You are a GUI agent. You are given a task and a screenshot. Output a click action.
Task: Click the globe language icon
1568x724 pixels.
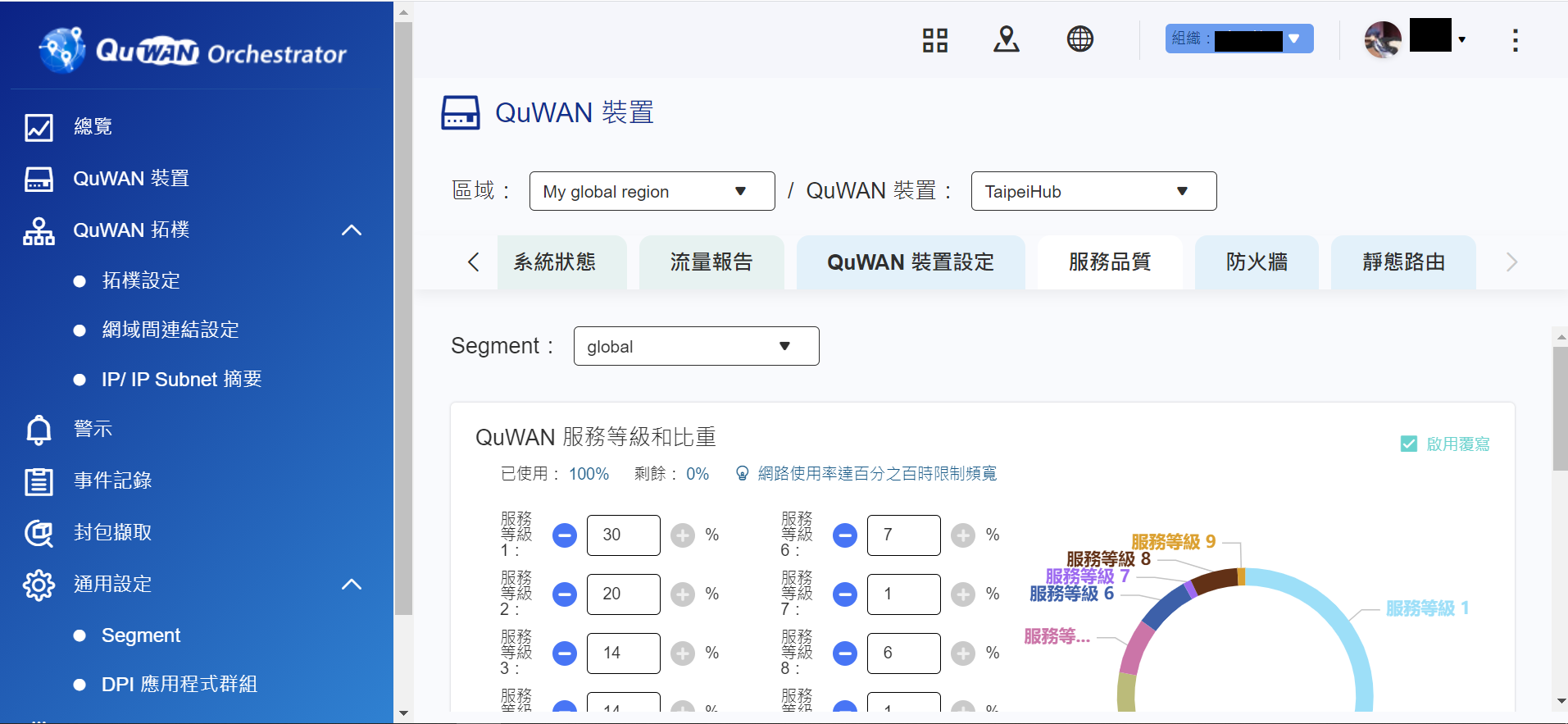(1079, 39)
